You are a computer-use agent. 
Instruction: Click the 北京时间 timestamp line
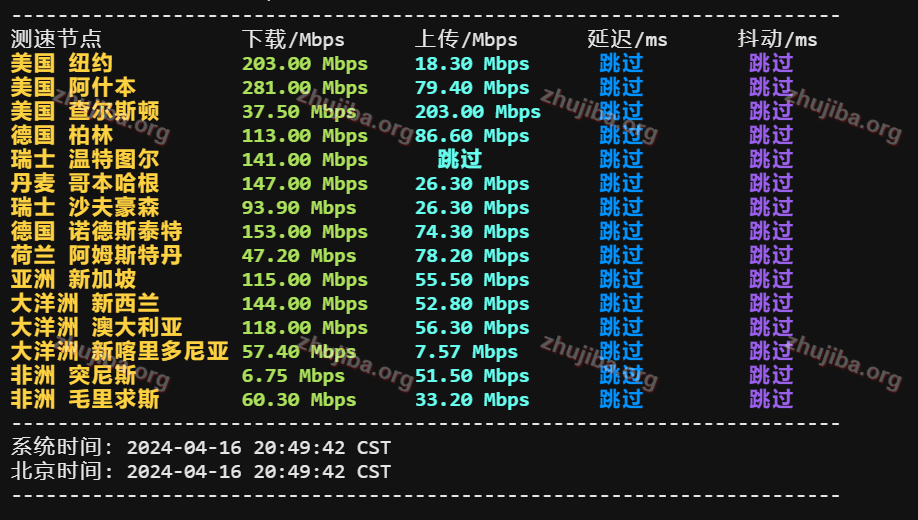tap(201, 471)
